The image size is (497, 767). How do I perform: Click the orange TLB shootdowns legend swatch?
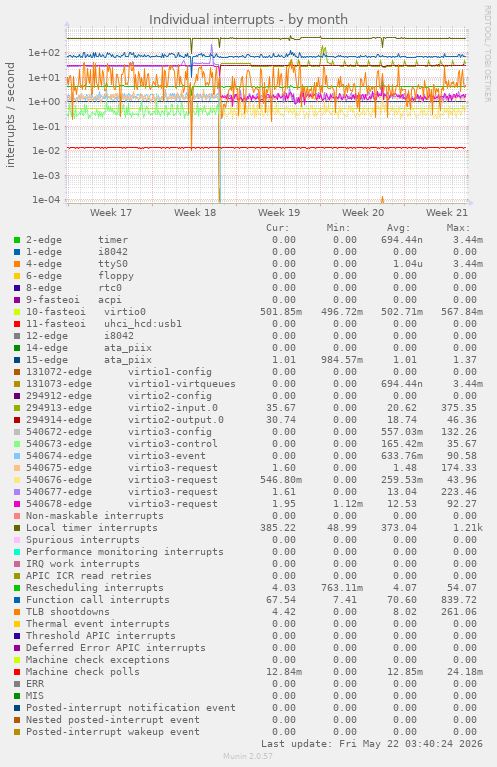coord(17,612)
